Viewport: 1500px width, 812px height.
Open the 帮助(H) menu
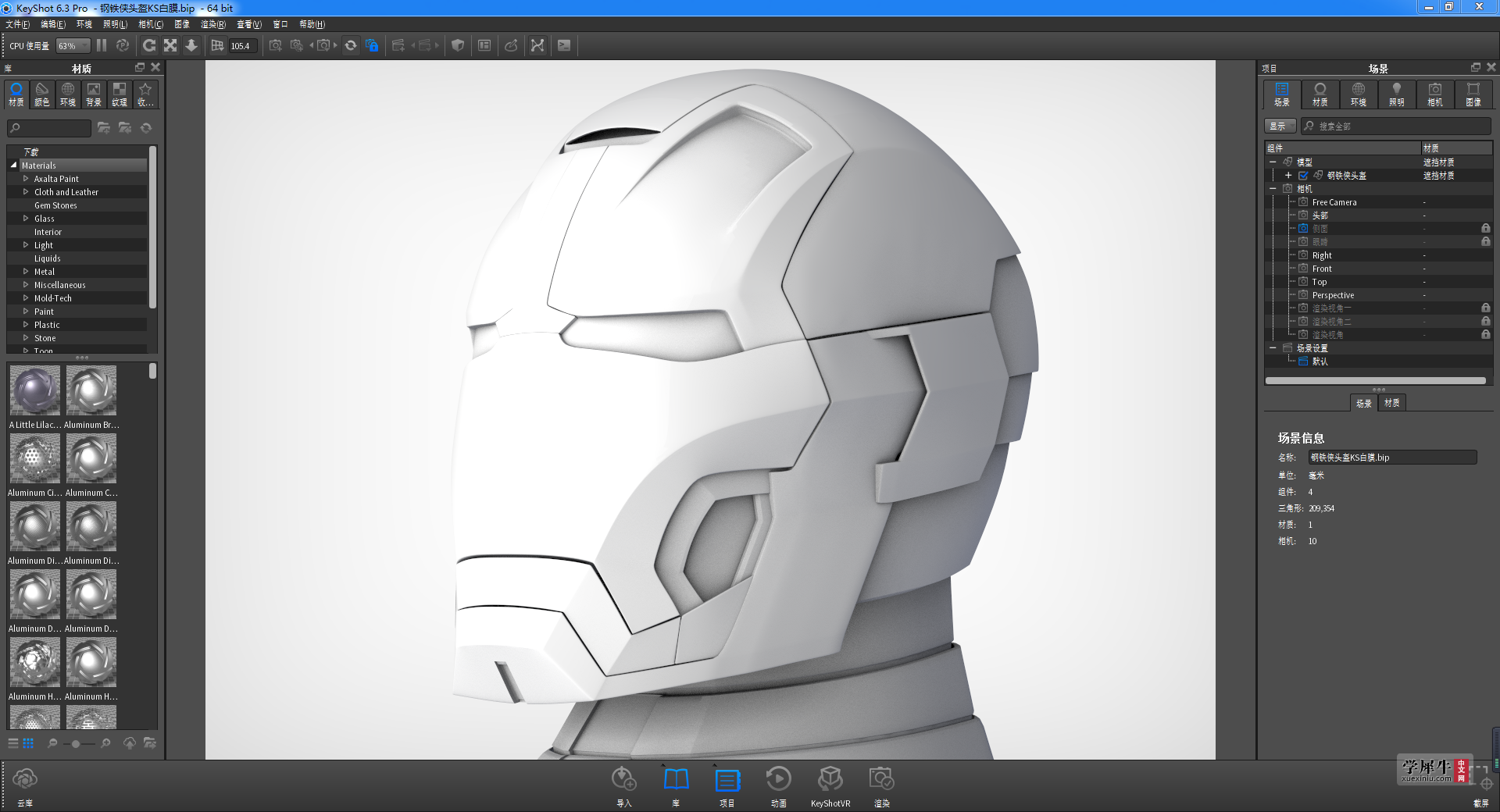[312, 24]
